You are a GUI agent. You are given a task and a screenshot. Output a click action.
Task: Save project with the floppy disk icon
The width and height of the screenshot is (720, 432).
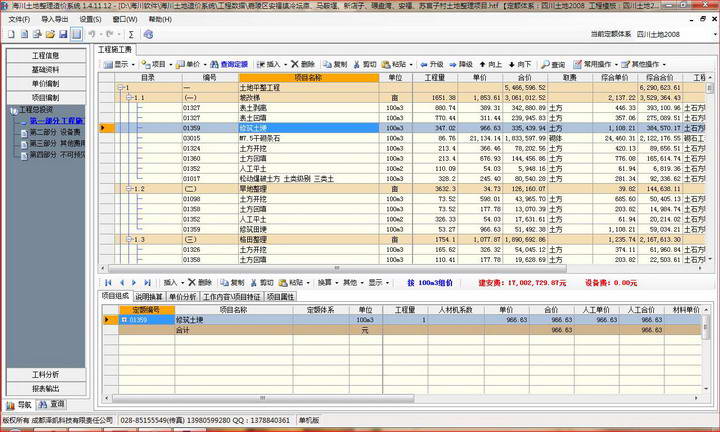click(x=63, y=34)
